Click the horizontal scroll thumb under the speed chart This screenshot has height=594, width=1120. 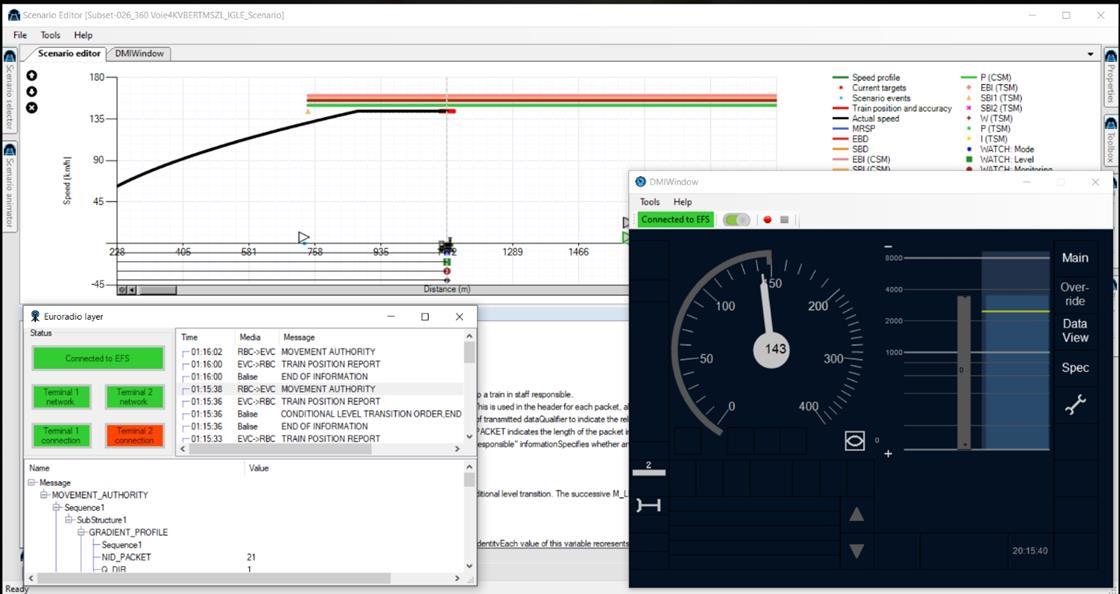(155, 289)
